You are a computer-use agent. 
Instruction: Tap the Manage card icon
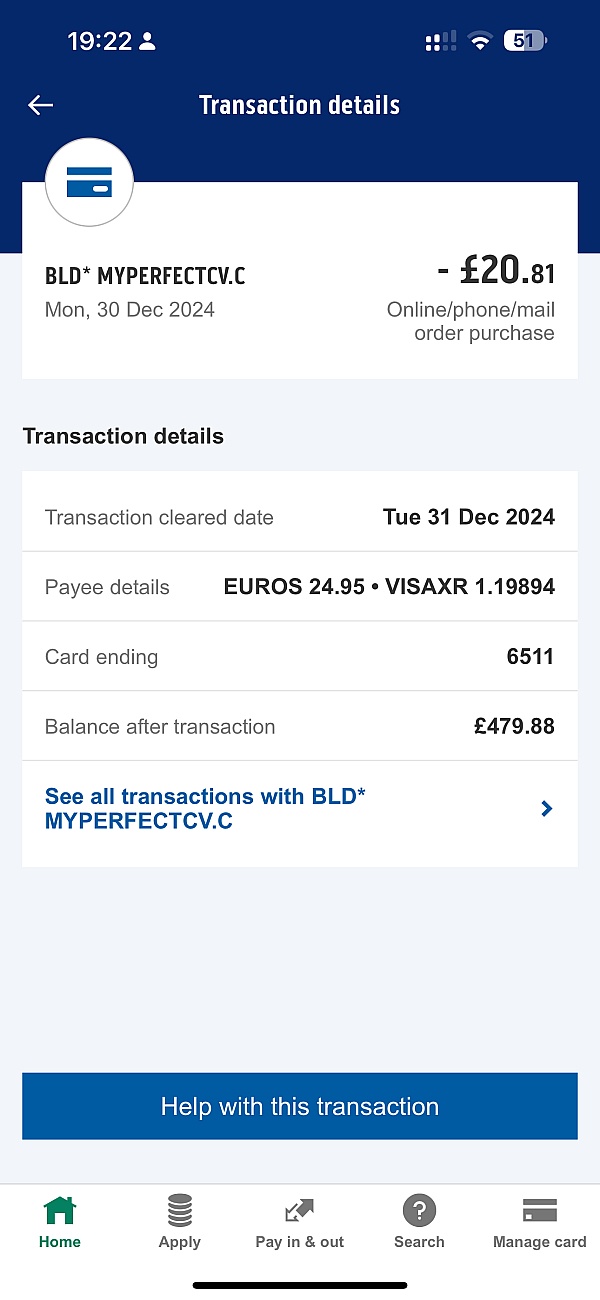click(x=540, y=1211)
